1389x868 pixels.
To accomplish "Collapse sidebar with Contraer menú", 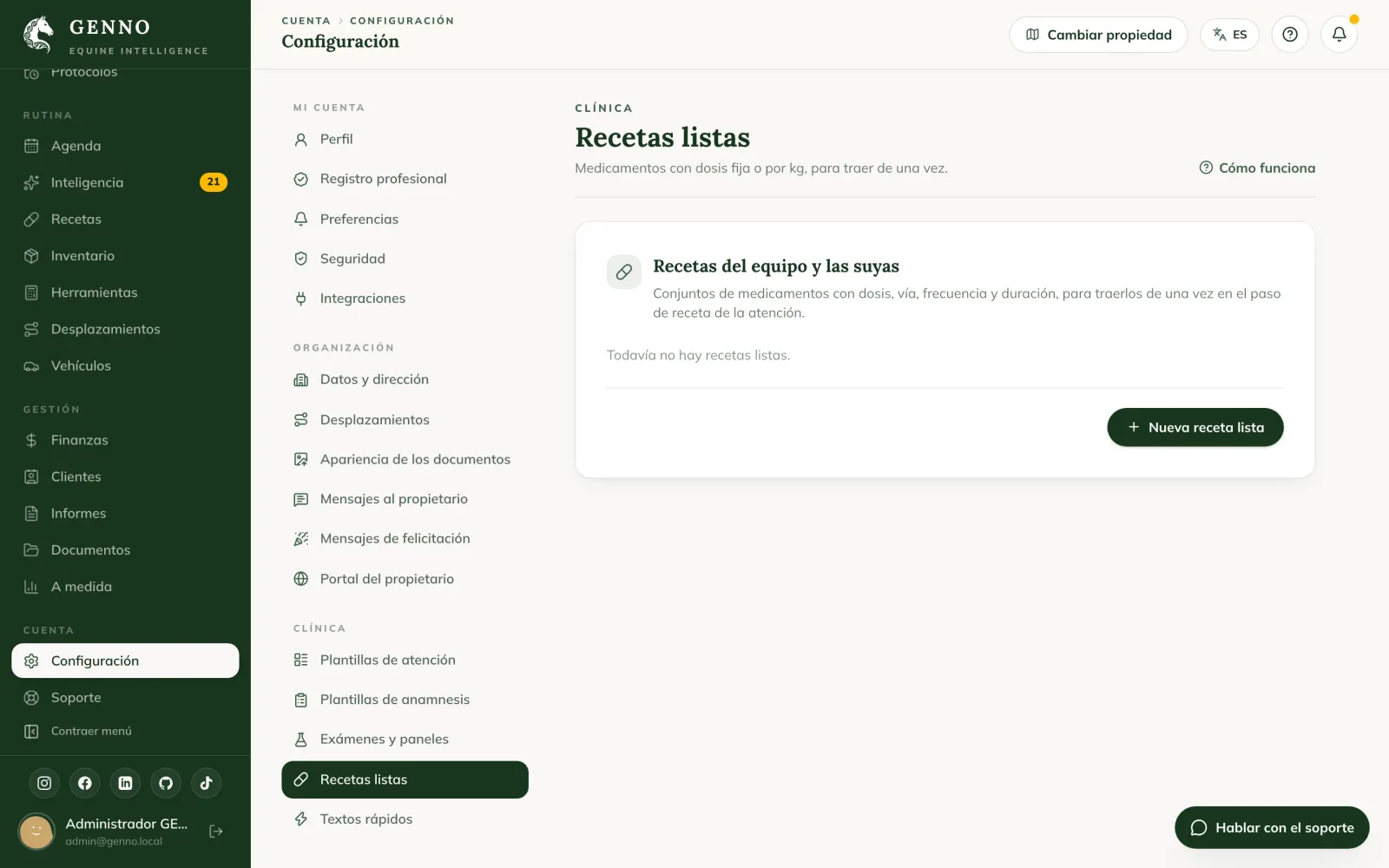I will (125, 731).
